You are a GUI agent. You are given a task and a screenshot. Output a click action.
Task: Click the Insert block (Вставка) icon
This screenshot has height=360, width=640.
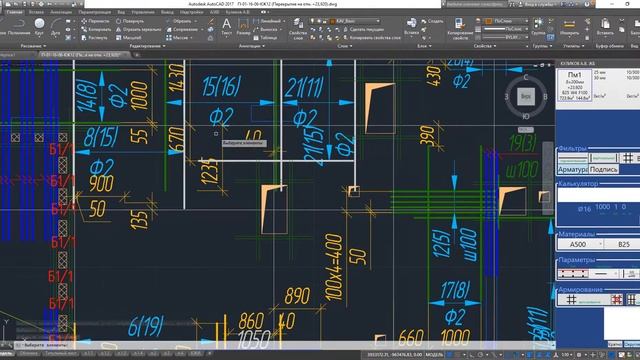click(x=411, y=26)
